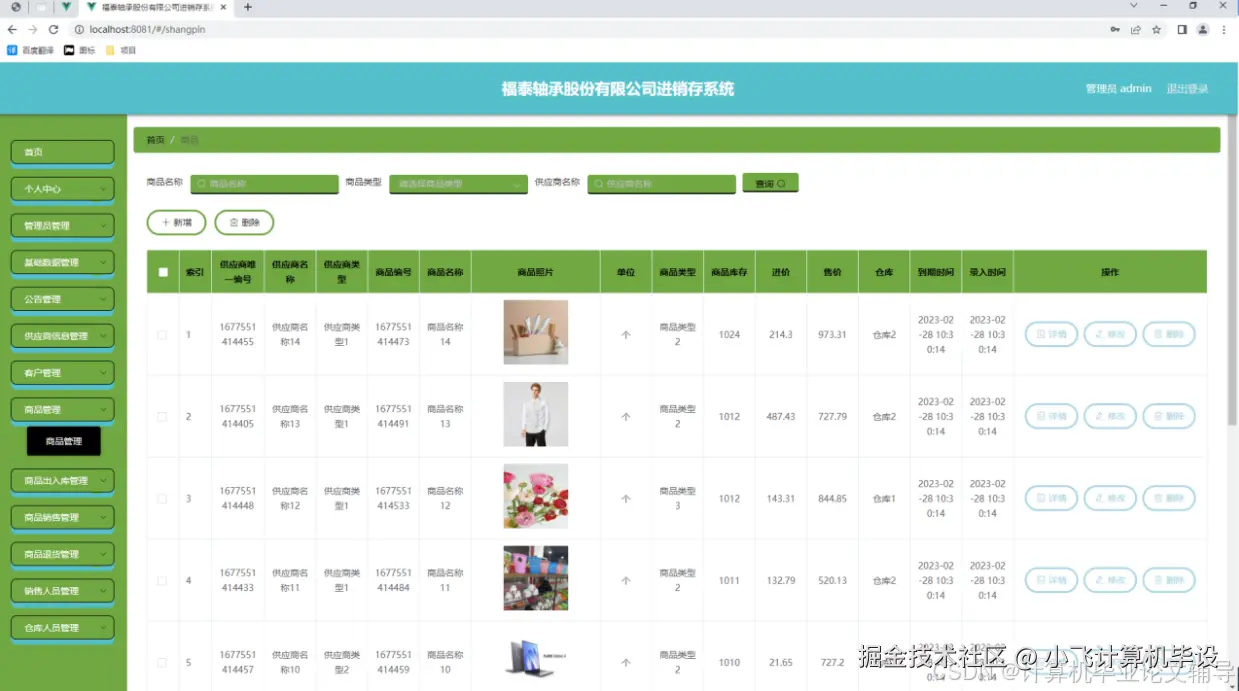Click the 删除 button above the table
Image resolution: width=1239 pixels, height=691 pixels.
tap(244, 223)
